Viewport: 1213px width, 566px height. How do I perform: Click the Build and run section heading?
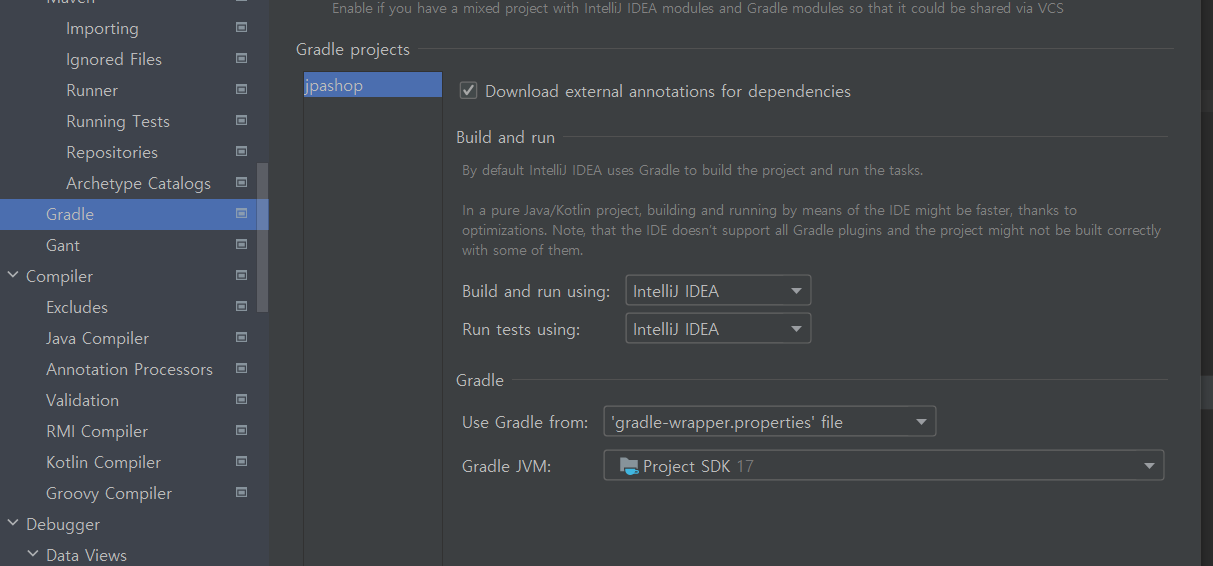pos(505,137)
